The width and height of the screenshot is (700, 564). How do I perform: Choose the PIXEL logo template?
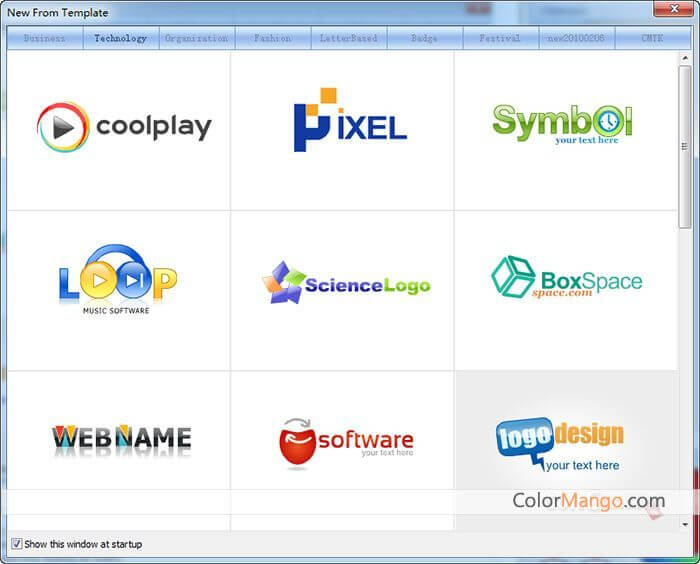tap(343, 128)
